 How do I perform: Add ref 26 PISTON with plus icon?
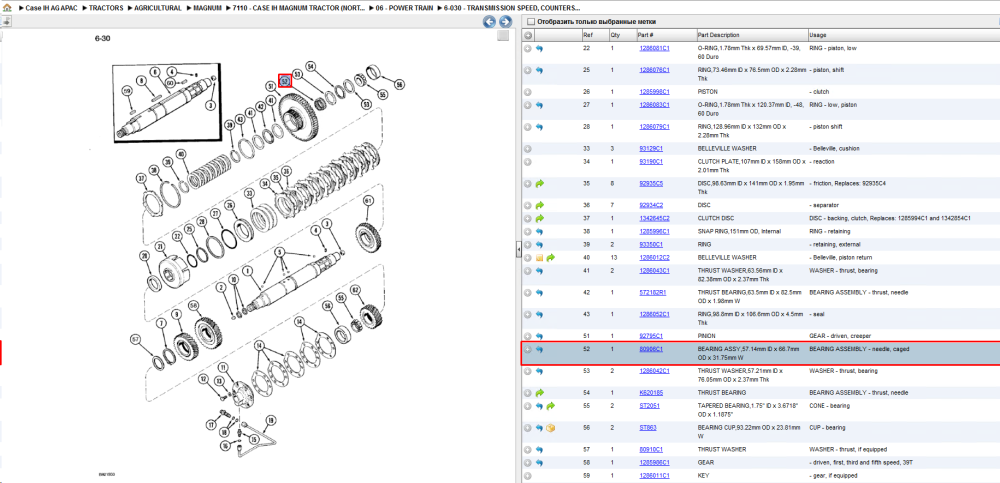click(528, 92)
